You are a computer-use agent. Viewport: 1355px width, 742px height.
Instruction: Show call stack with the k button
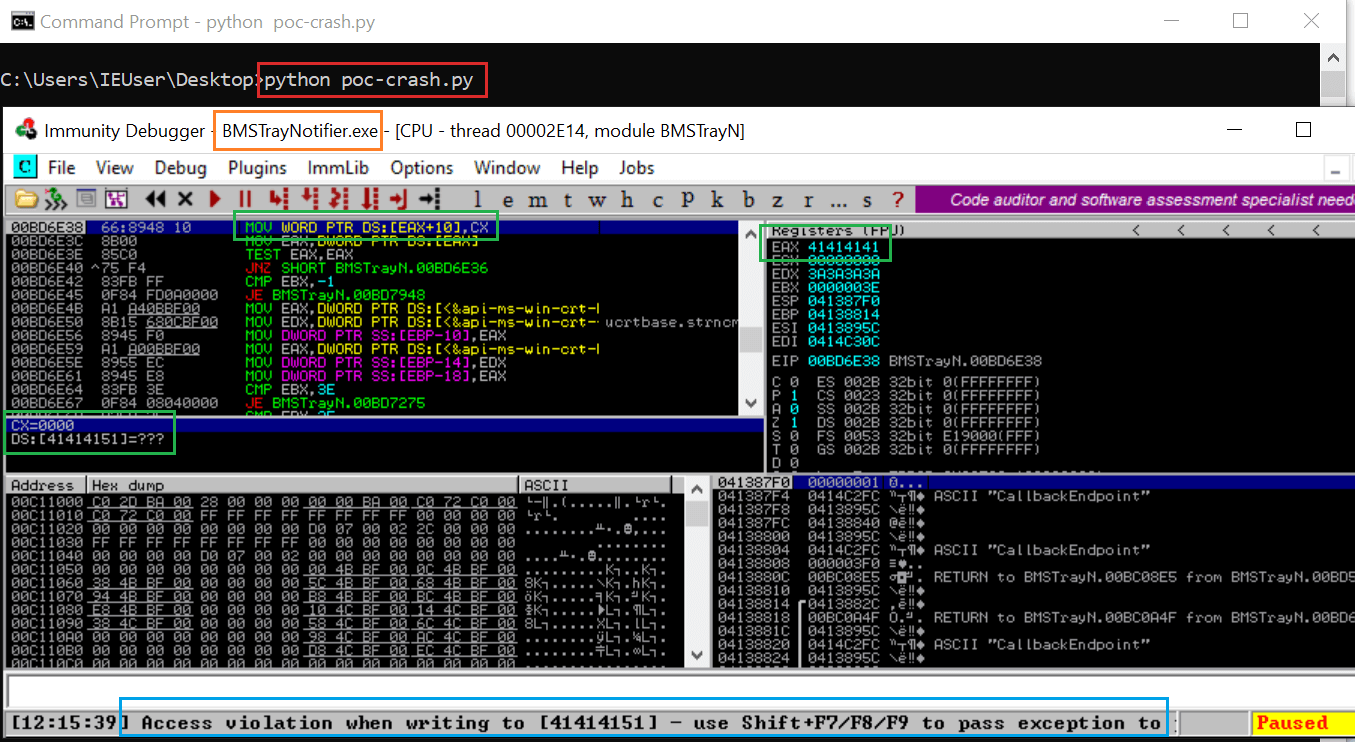pos(718,200)
